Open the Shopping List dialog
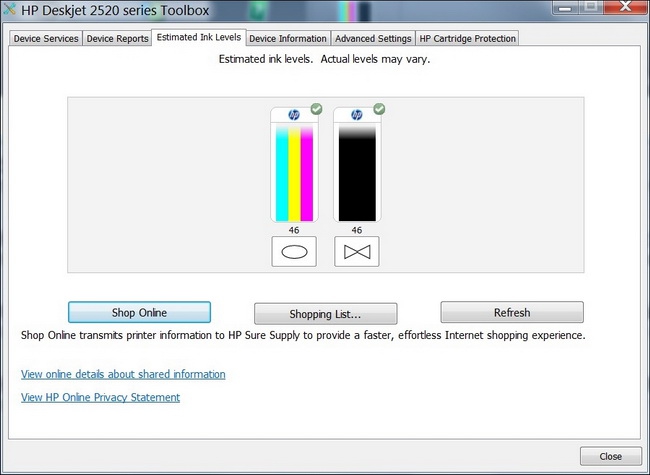 pyautogui.click(x=325, y=314)
